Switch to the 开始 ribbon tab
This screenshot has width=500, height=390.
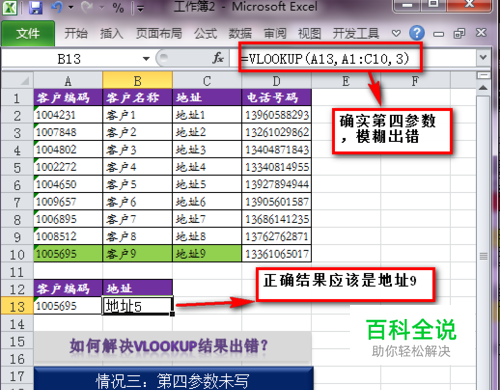point(76,33)
